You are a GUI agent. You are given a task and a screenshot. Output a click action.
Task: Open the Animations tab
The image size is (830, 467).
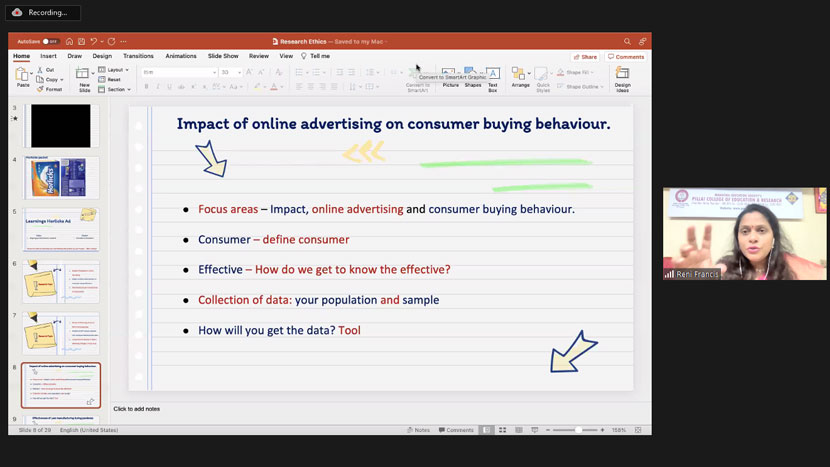tap(181, 56)
